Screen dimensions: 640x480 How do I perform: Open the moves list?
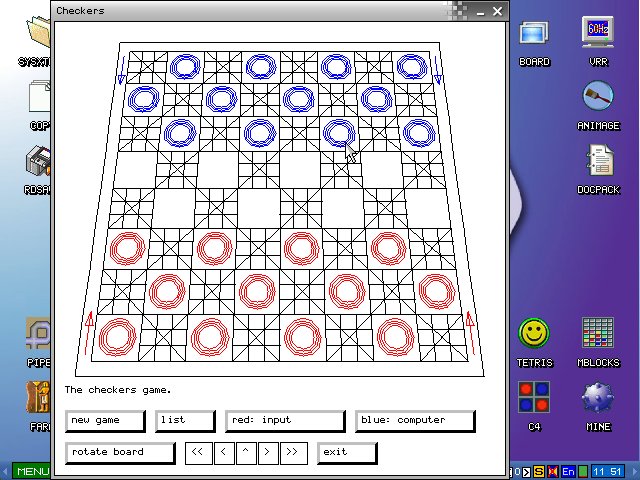pos(184,420)
